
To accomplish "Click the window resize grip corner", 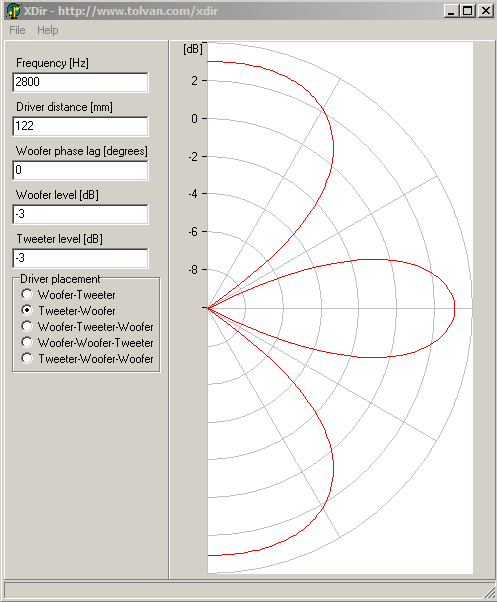I will 489,593.
